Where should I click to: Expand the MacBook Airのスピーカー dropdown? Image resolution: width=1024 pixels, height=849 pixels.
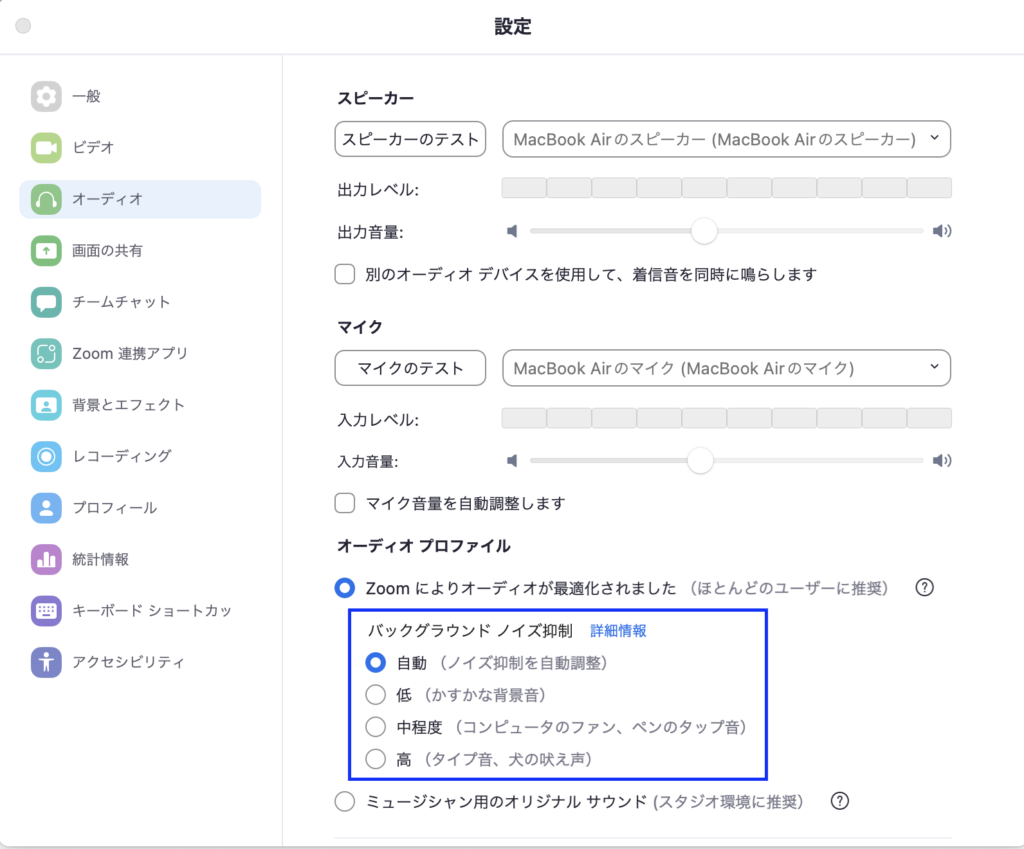coord(726,140)
